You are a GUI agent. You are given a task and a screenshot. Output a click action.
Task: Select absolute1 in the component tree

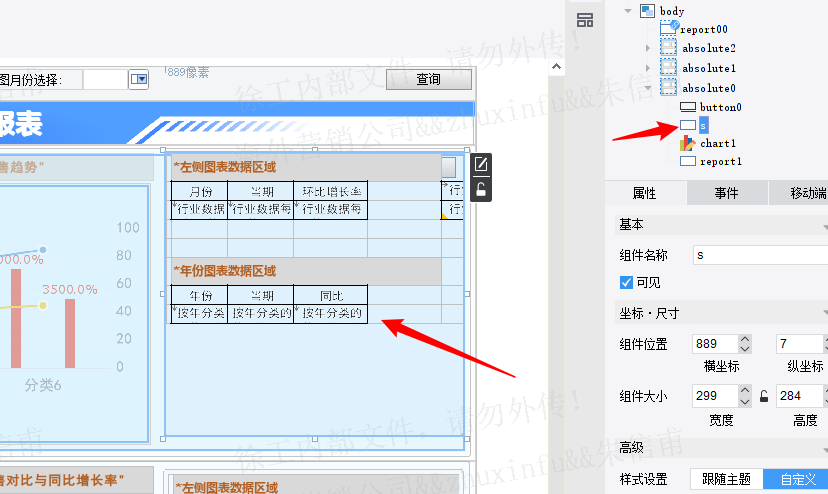coord(709,68)
